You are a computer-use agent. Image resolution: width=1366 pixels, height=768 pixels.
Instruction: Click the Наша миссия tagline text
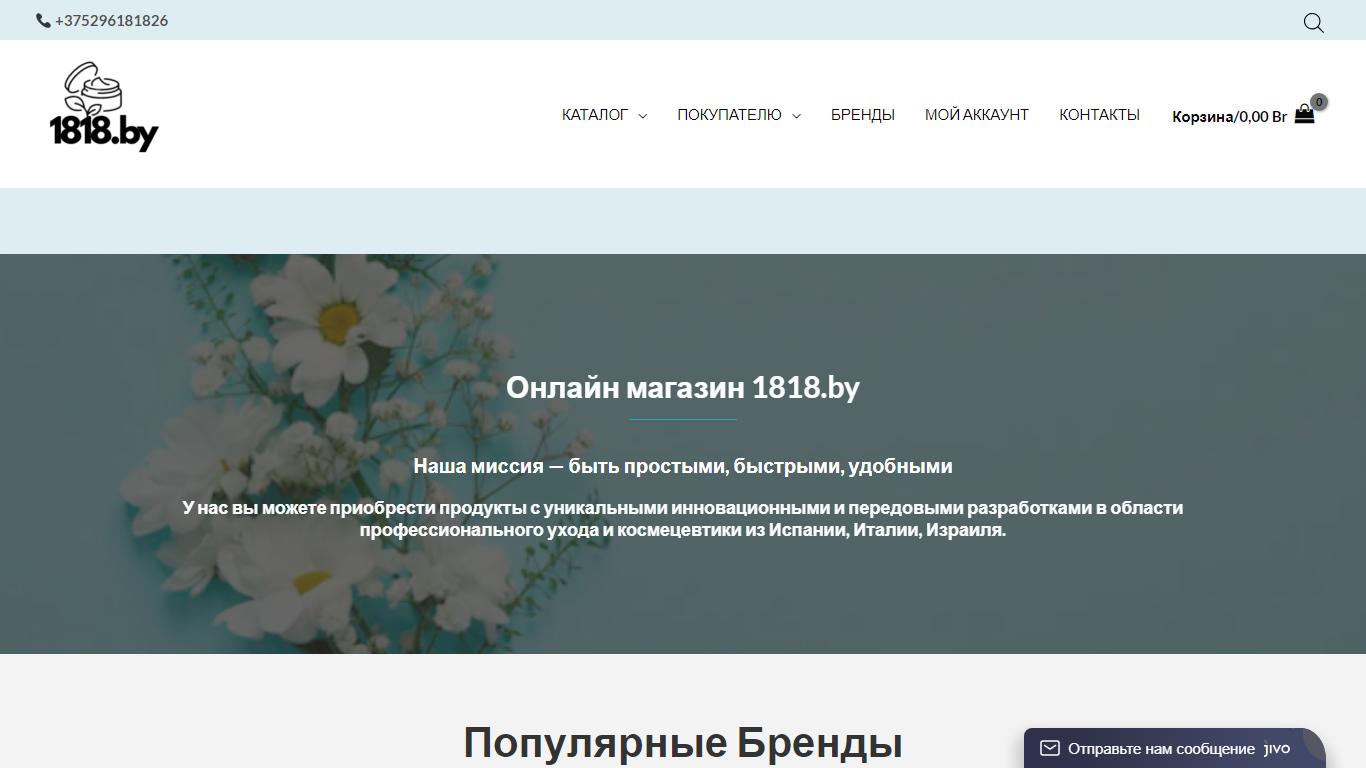pyautogui.click(x=683, y=466)
